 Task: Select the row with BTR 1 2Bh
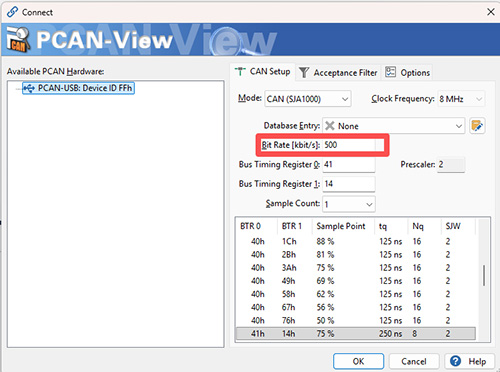pyautogui.click(x=356, y=255)
